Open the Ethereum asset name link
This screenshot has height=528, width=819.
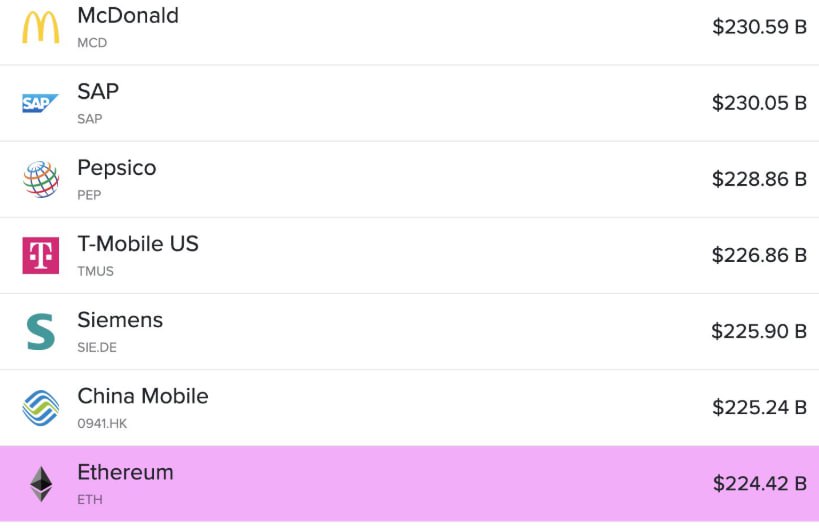pyautogui.click(x=125, y=472)
